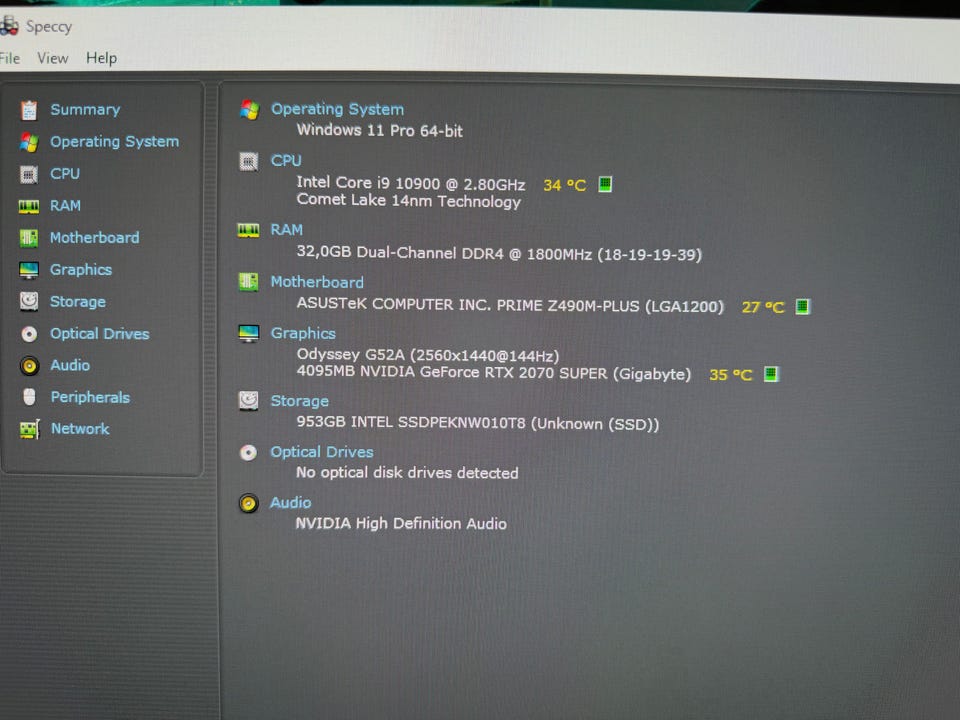Image resolution: width=960 pixels, height=720 pixels.
Task: Click the 953GB INTEL SSDPEKNW010T8 storage text
Action: [478, 423]
